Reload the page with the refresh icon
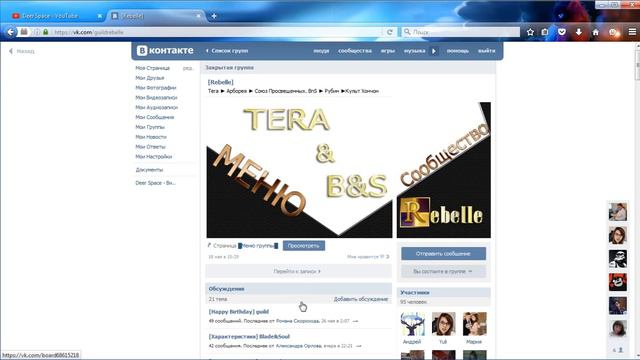 tap(389, 32)
